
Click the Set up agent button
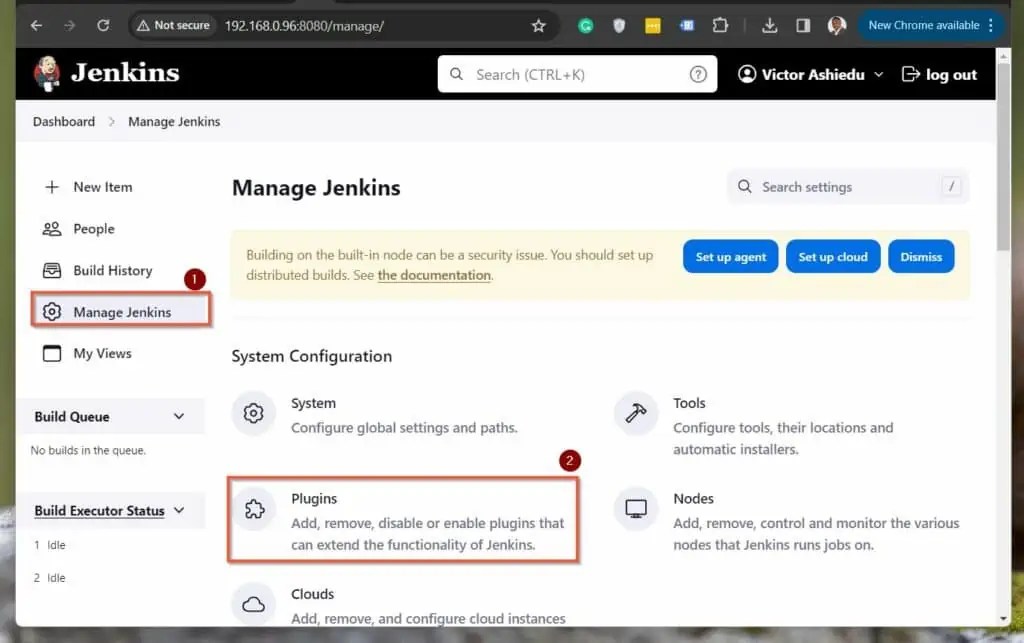pyautogui.click(x=730, y=256)
